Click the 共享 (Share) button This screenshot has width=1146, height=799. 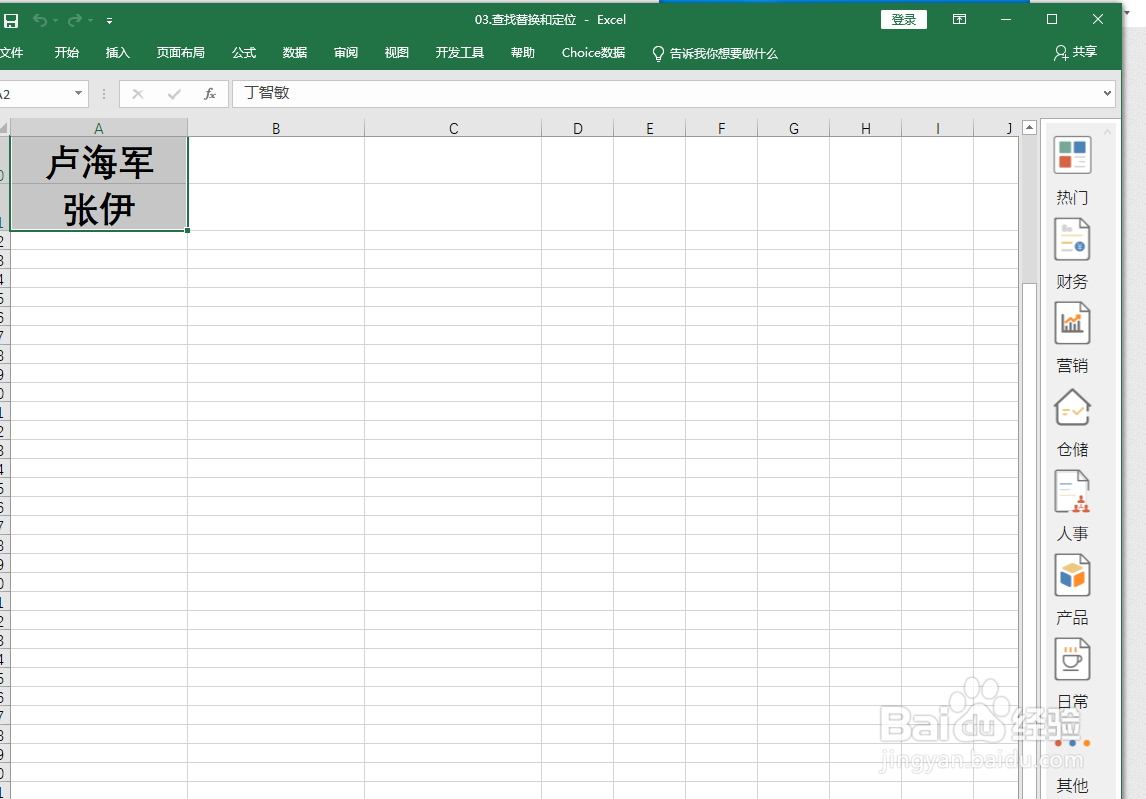tap(1075, 53)
